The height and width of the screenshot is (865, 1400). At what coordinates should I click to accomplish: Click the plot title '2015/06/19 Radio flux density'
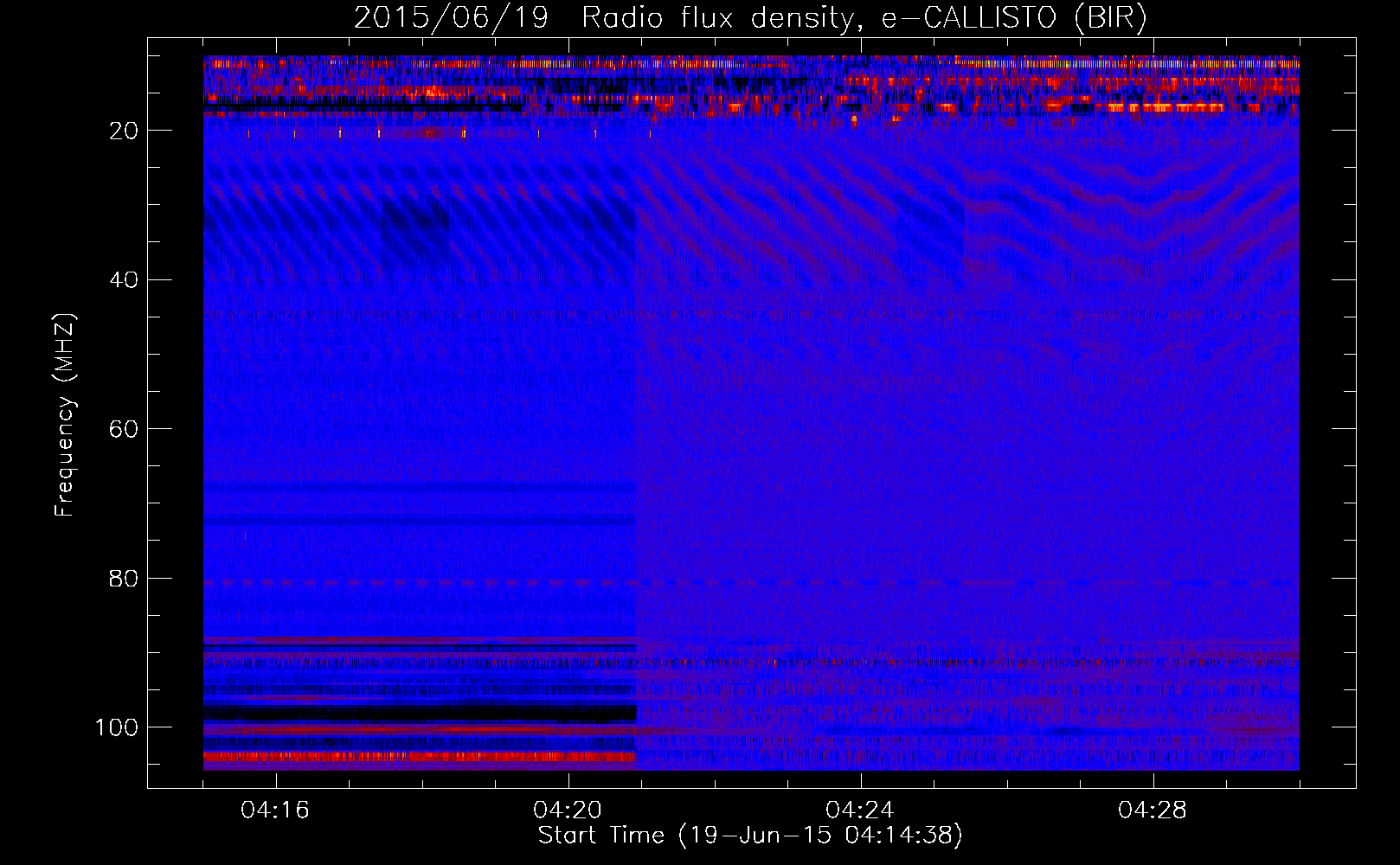click(x=750, y=18)
